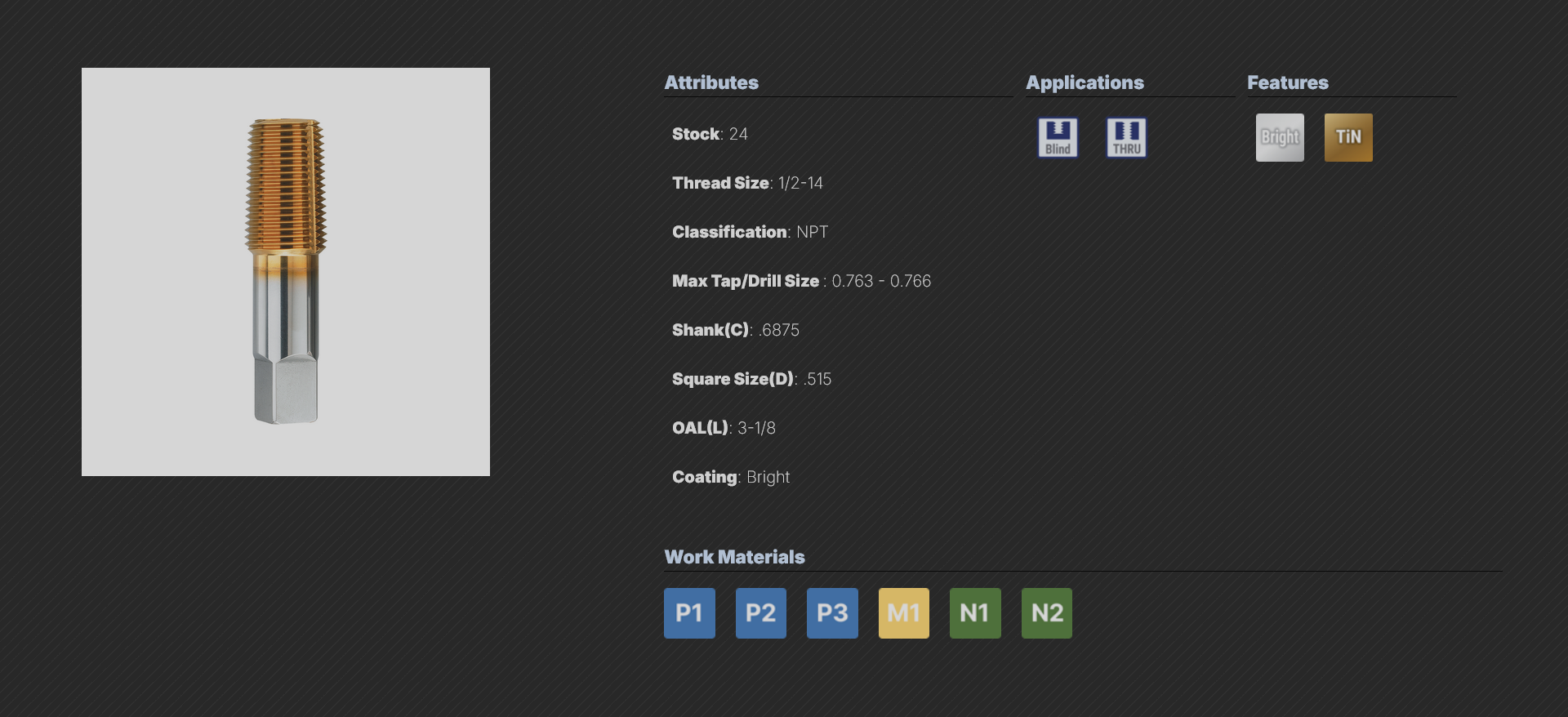Click the Work Materials heading
This screenshot has height=717, width=1568.
pyautogui.click(x=734, y=557)
